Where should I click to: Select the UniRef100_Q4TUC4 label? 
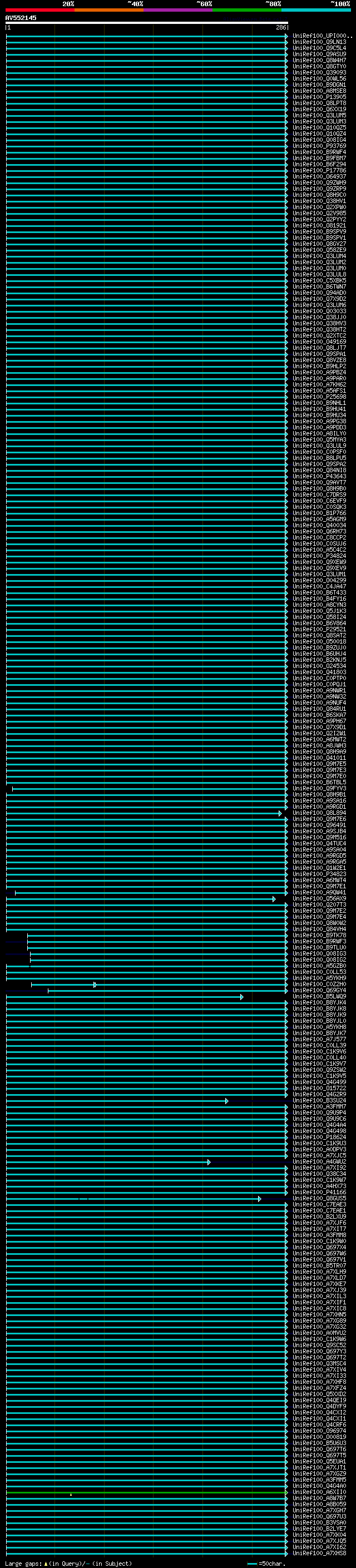click(319, 843)
